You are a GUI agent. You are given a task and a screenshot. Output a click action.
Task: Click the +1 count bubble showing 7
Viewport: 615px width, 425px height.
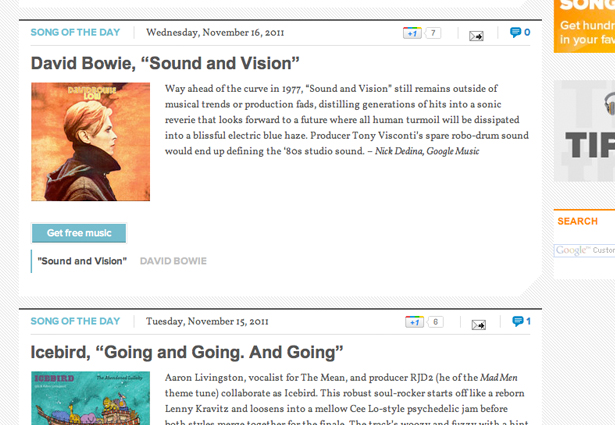[x=433, y=33]
